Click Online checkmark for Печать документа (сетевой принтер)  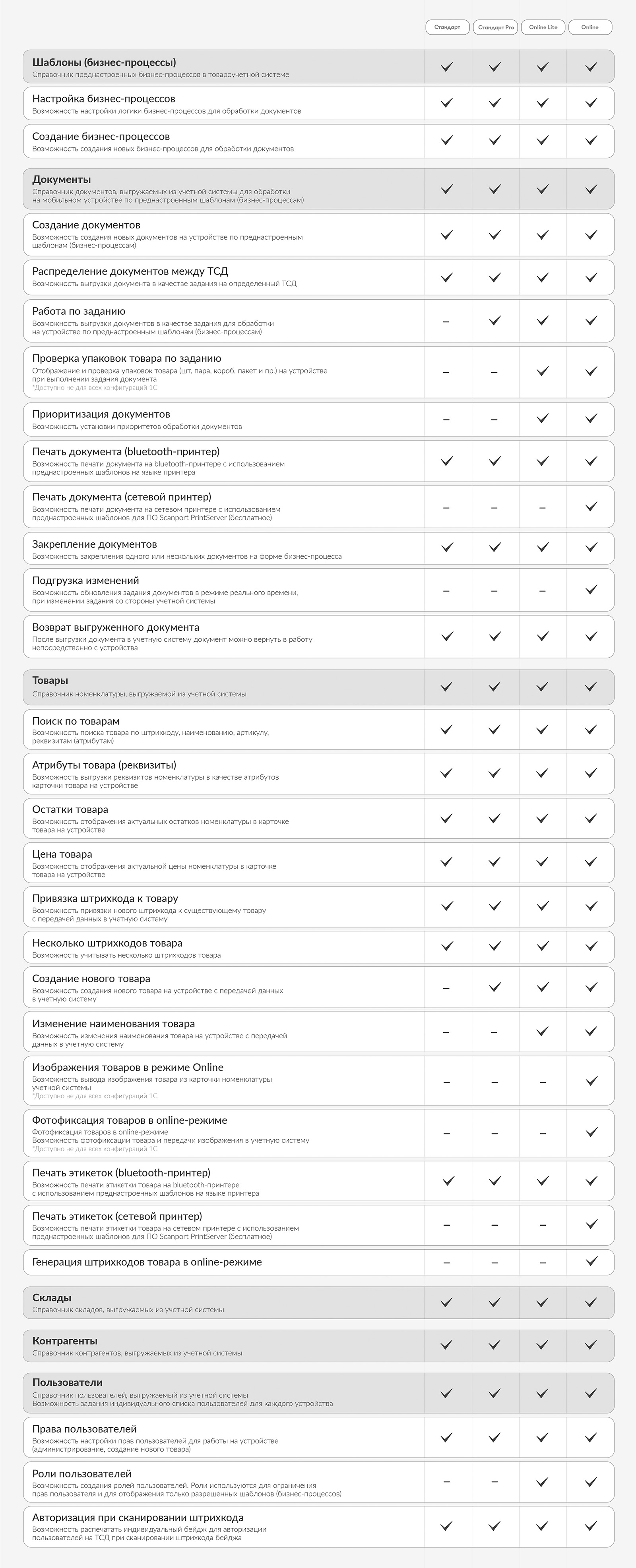tap(591, 506)
